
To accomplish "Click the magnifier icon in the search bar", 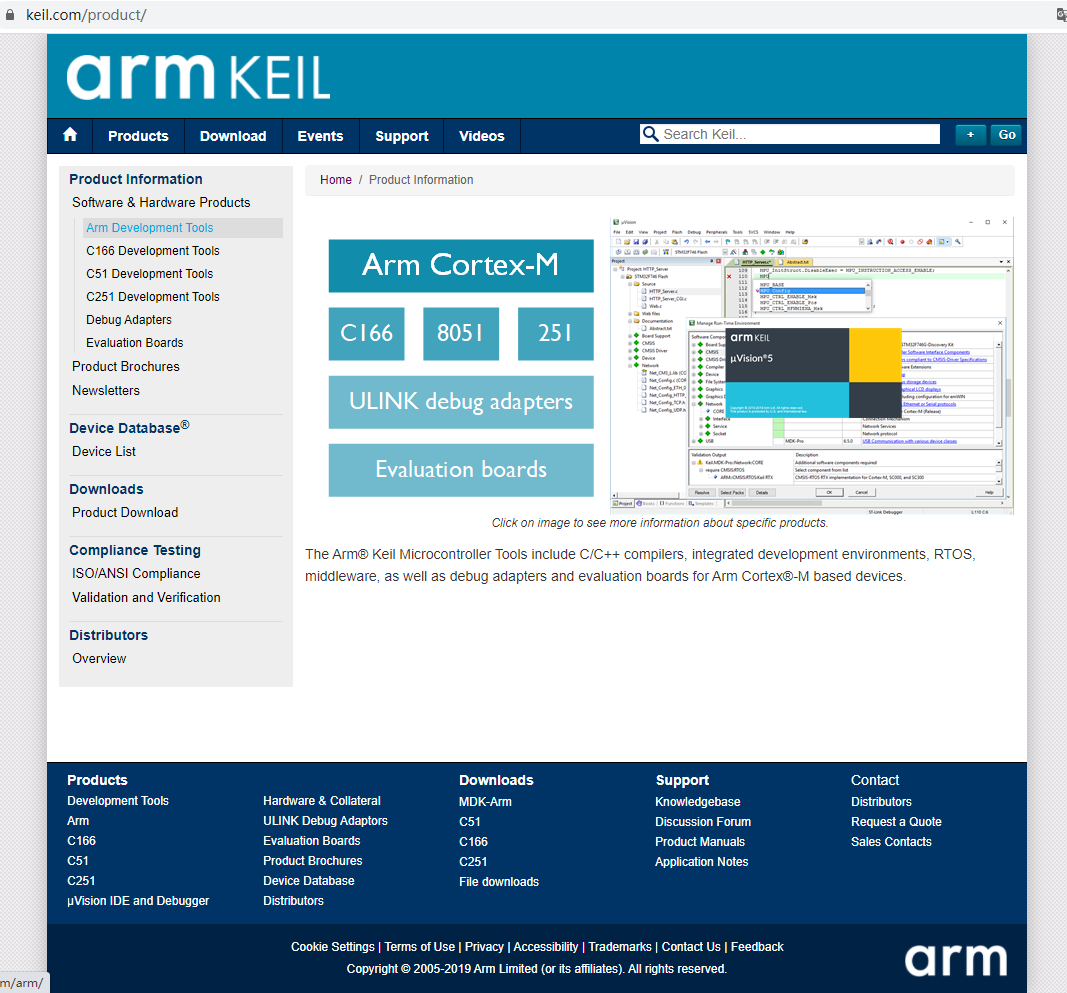I will click(x=651, y=133).
